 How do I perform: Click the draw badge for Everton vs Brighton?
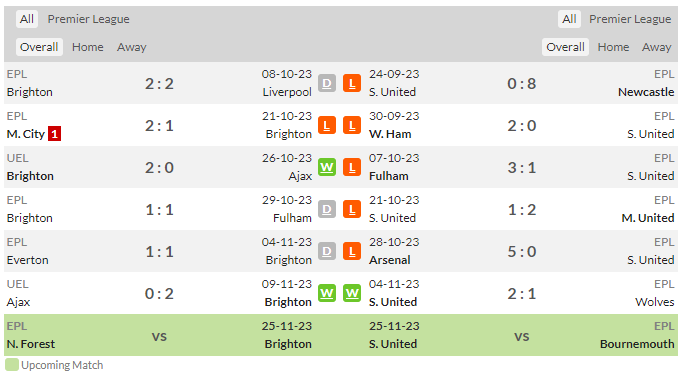(327, 251)
